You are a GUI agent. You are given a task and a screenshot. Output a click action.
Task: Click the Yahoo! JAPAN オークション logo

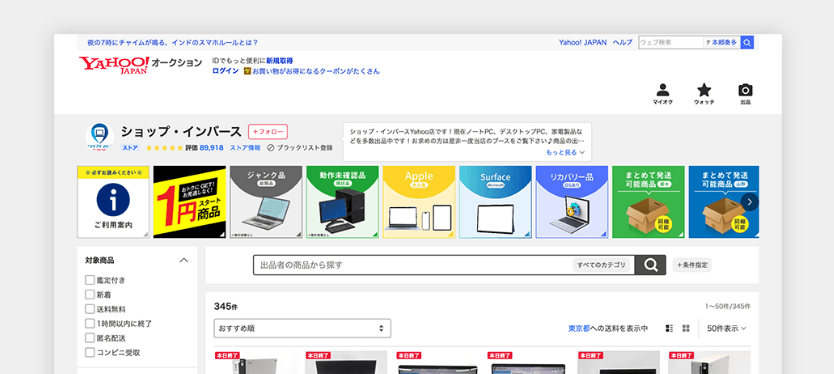140,64
